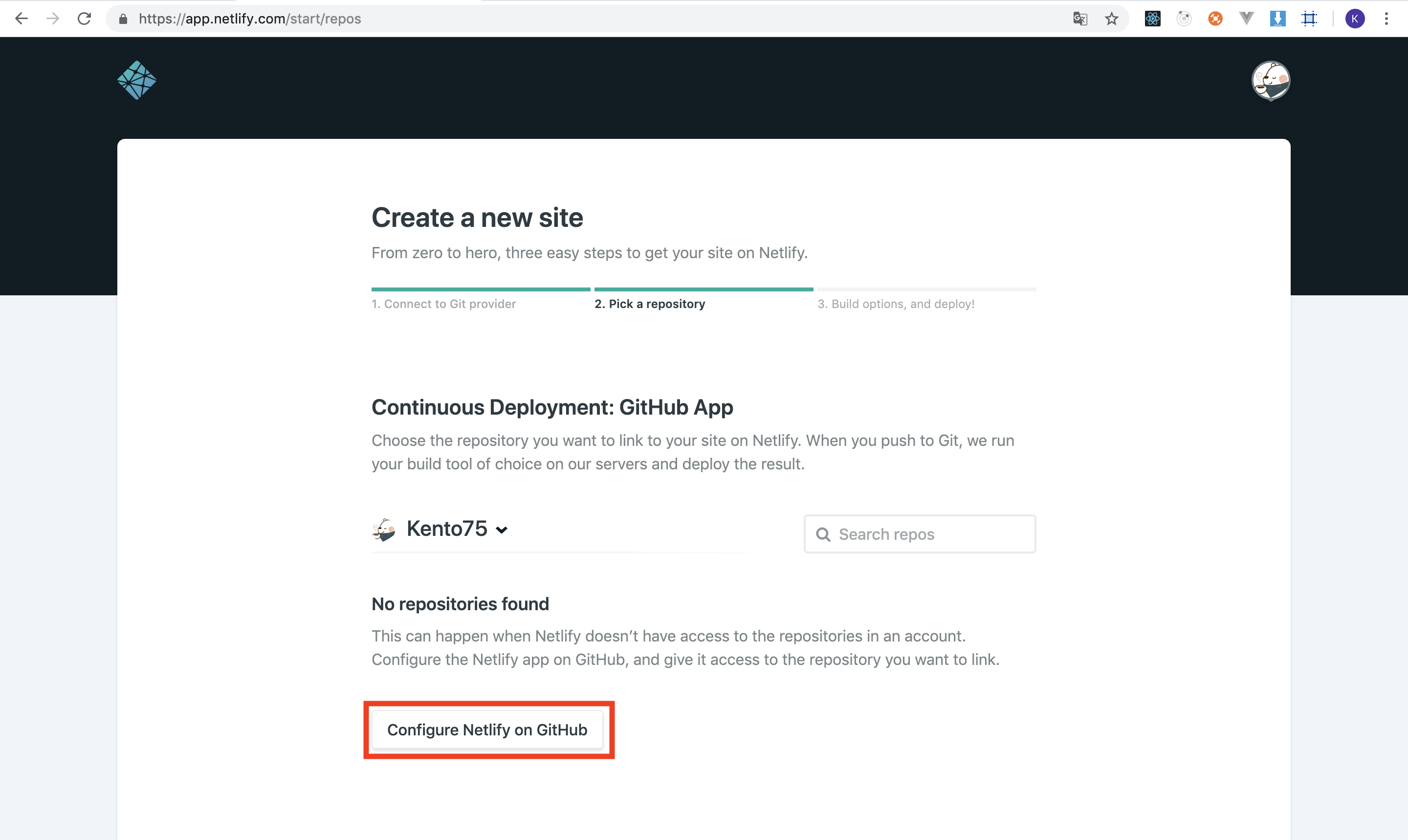Click Configure Netlify on GitHub button

tap(487, 729)
